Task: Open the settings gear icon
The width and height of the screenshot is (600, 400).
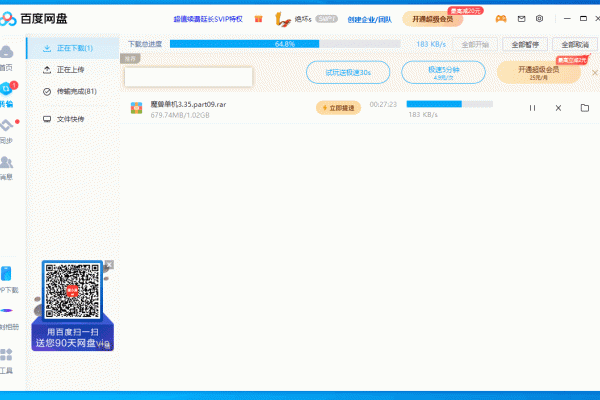Action: pos(539,18)
